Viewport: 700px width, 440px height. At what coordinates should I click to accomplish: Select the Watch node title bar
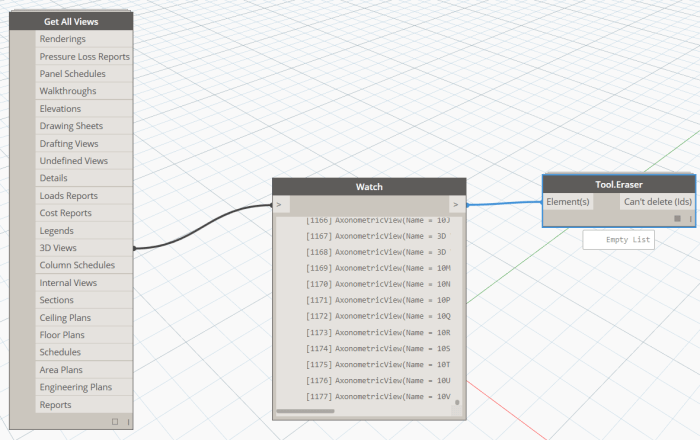[x=369, y=187]
